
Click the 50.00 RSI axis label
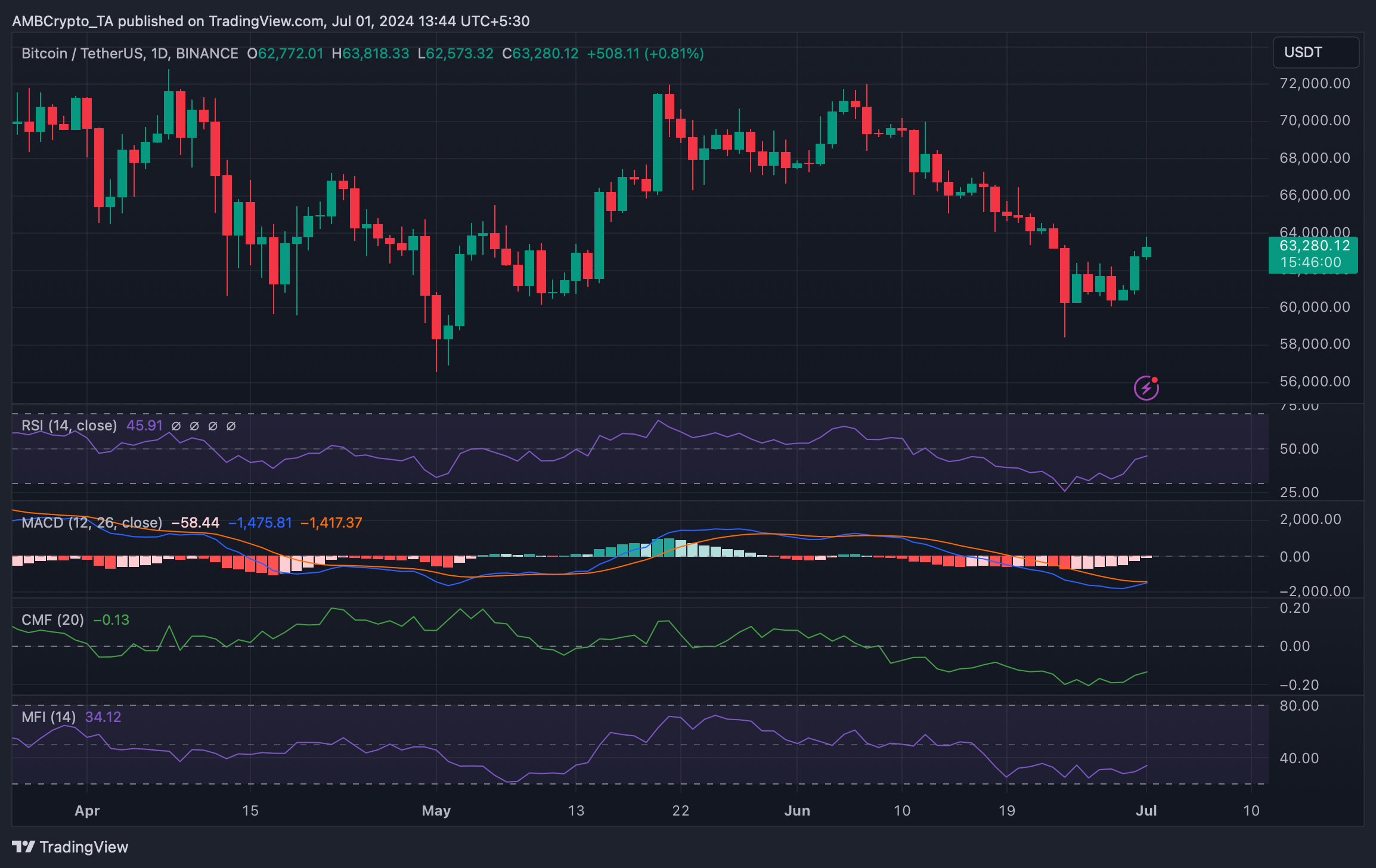point(1299,449)
